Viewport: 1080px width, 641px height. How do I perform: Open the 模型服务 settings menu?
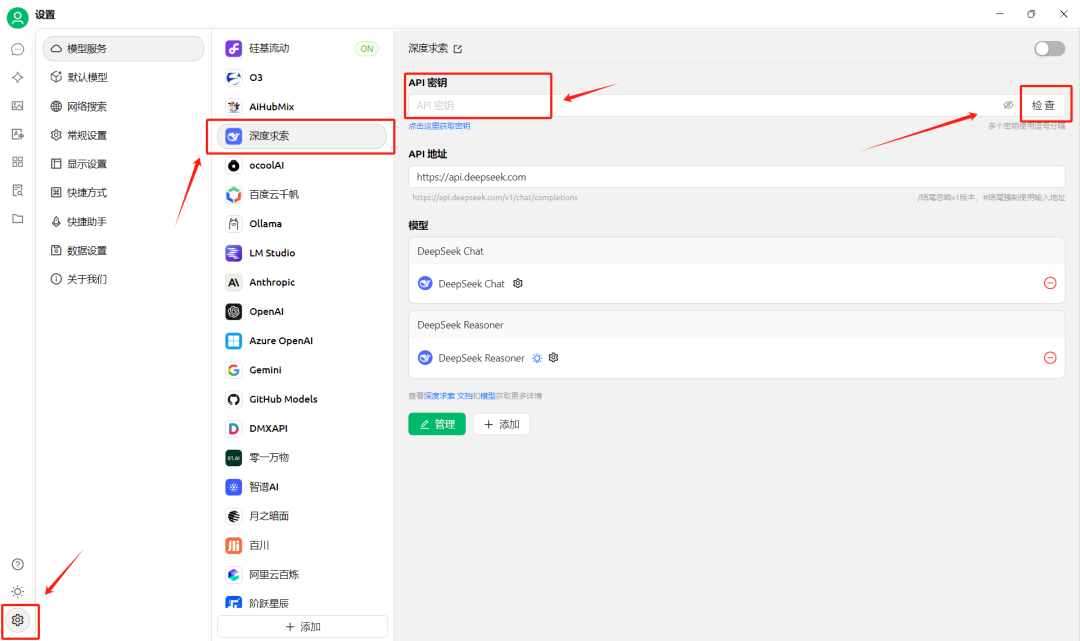coord(123,49)
